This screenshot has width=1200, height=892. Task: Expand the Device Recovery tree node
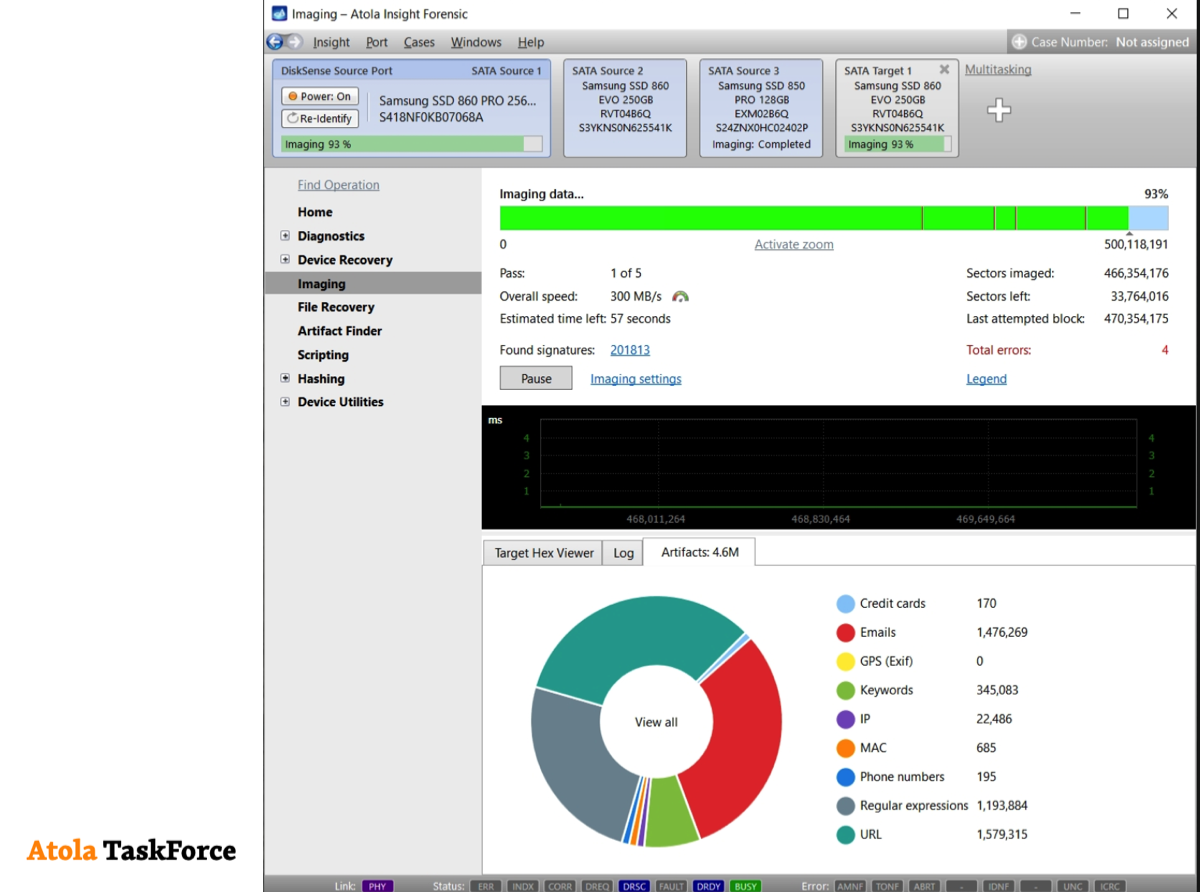pos(285,260)
